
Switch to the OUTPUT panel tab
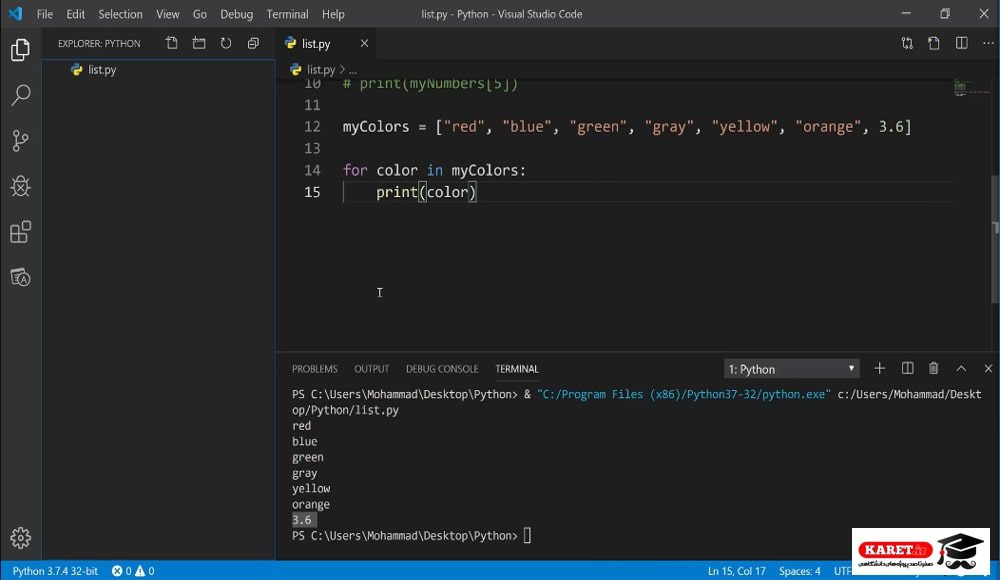[371, 369]
